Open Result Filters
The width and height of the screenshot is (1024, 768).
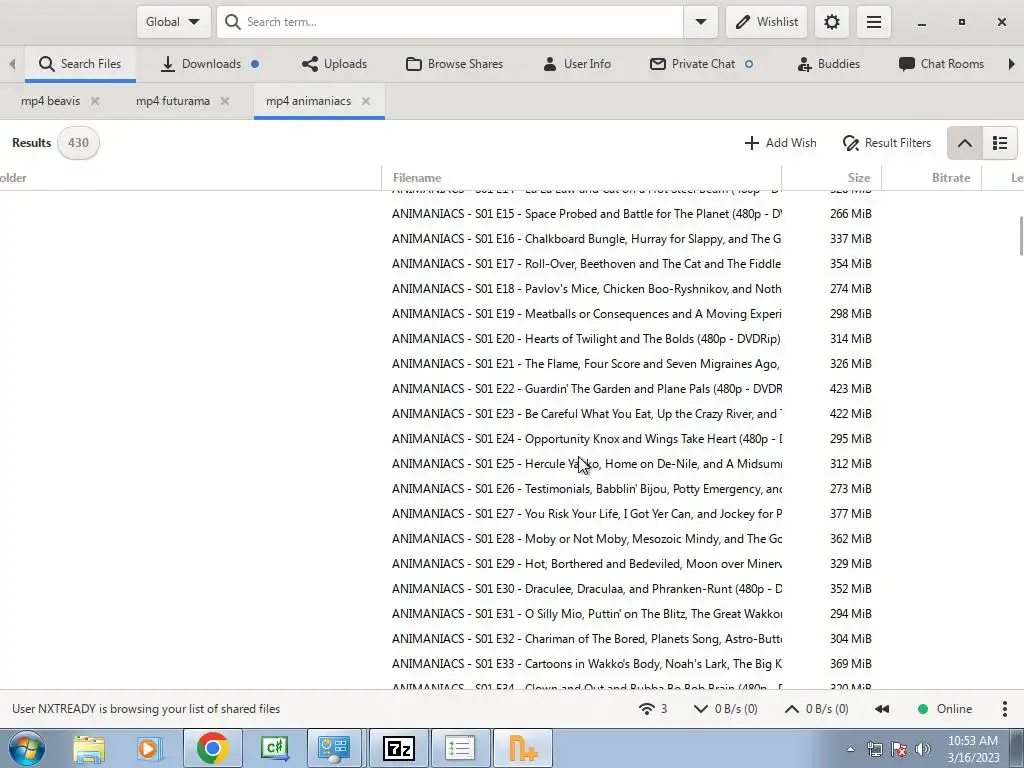(887, 143)
